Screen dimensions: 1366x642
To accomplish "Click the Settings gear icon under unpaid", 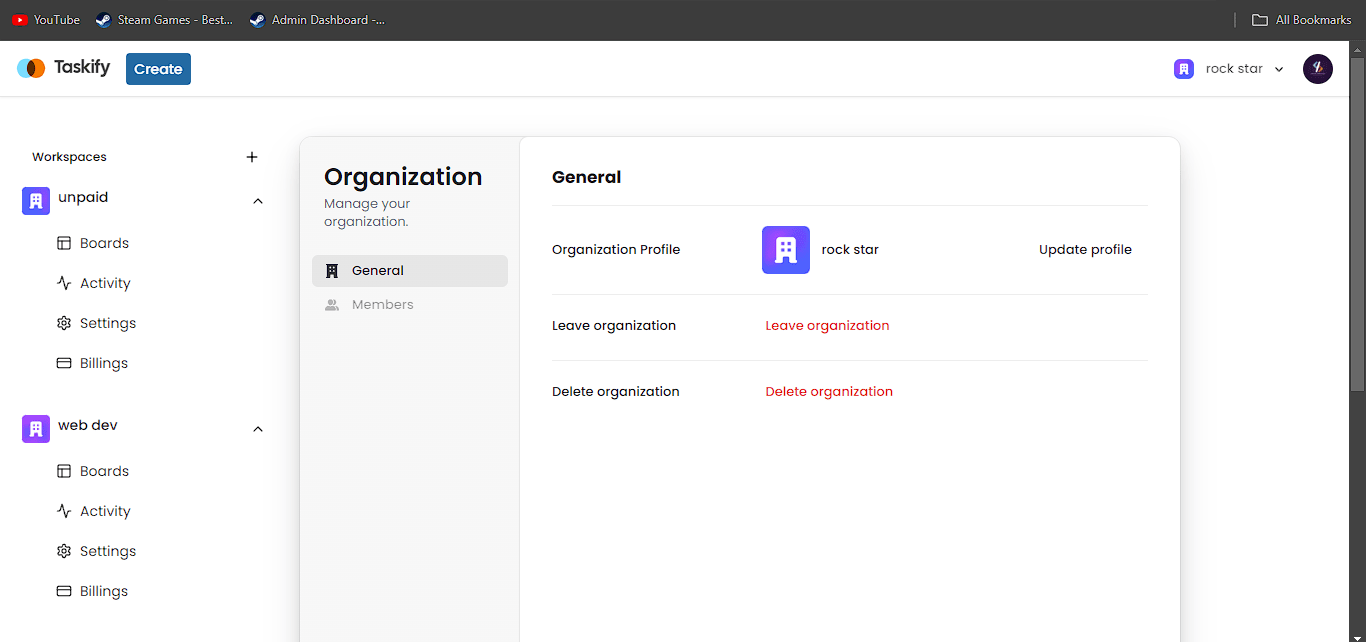I will point(64,323).
